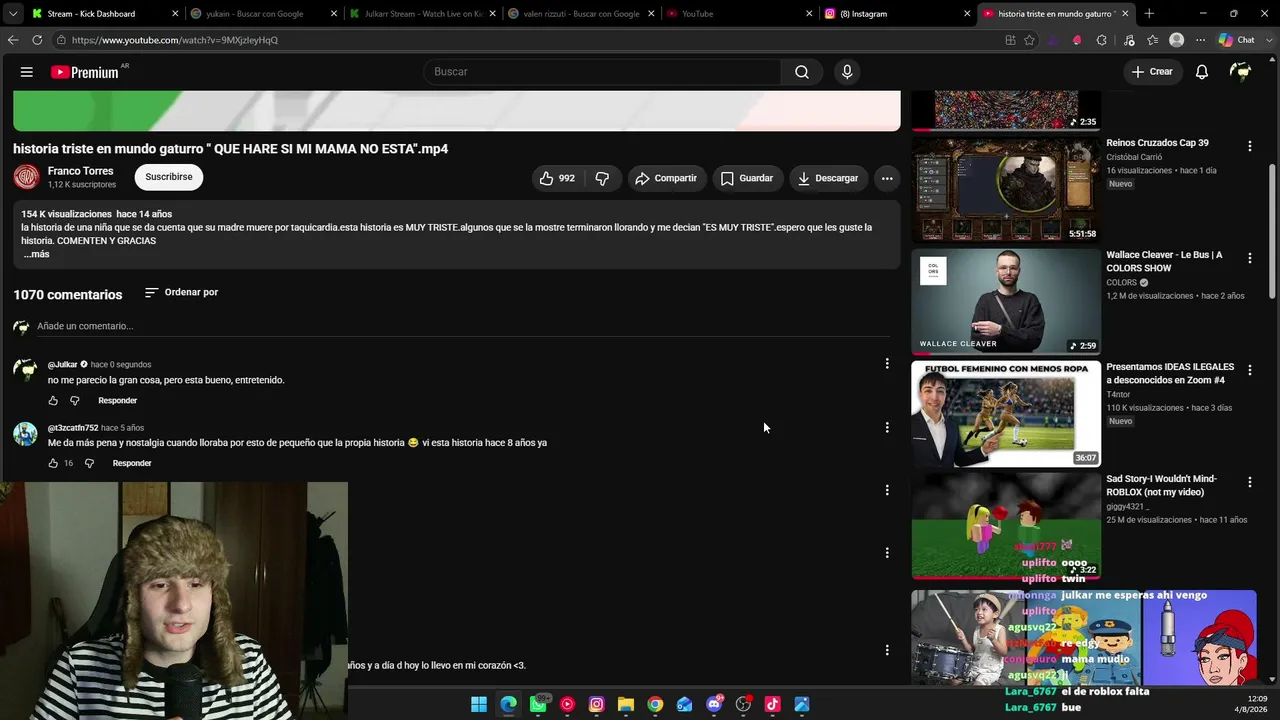
Task: Open the Reinos Cruzados Cap 39 thumbnail
Action: click(1006, 190)
